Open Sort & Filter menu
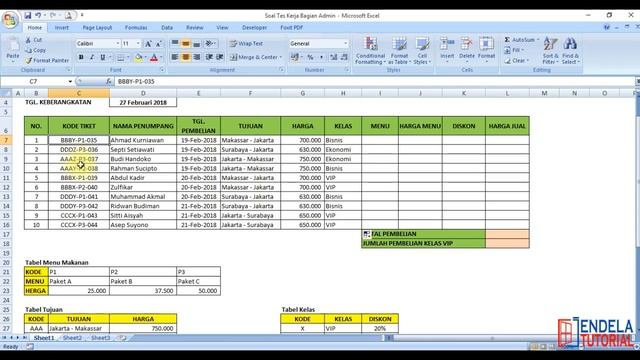640x360 pixels. coord(550,51)
